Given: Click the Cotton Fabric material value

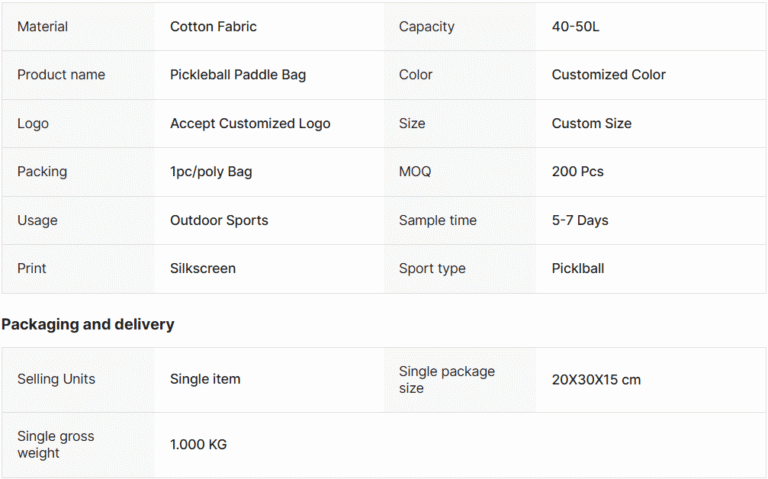Looking at the screenshot, I should (x=213, y=26).
